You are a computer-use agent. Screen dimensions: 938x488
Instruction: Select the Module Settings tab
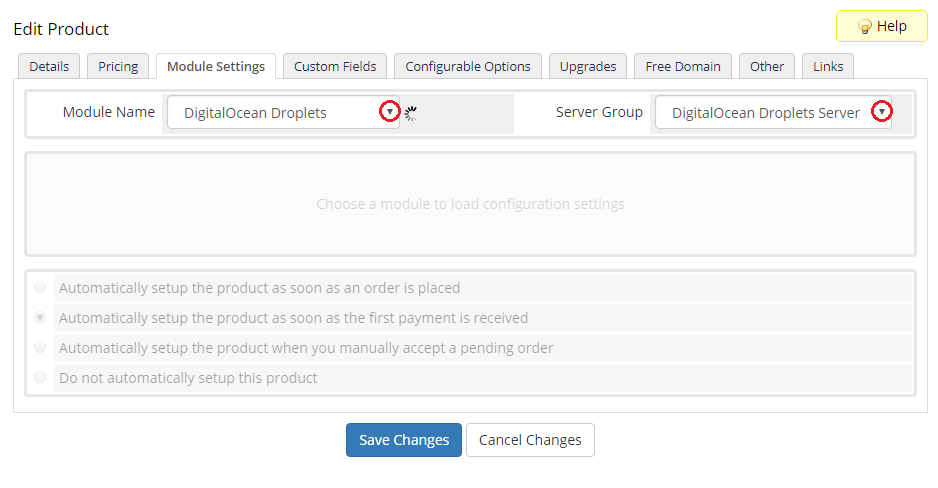pos(216,66)
